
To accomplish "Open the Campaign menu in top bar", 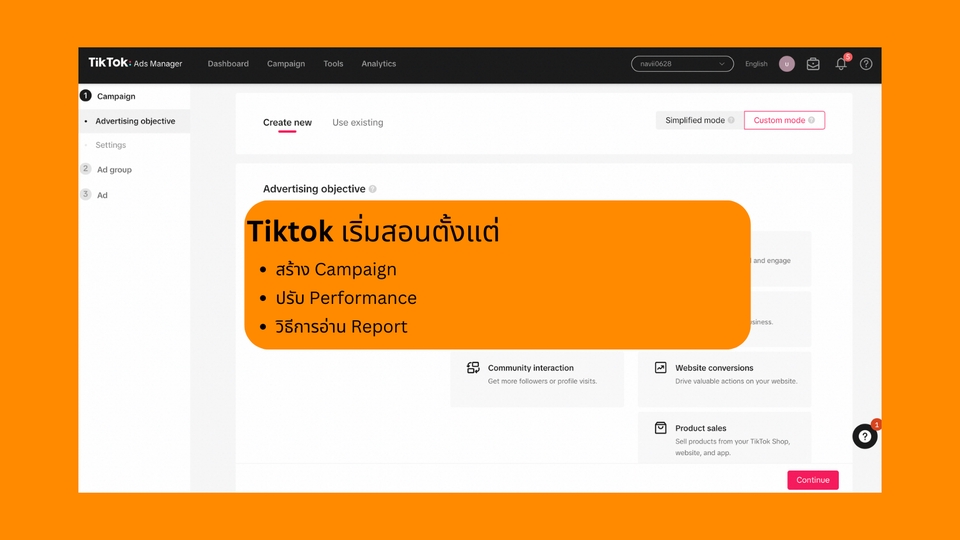I will pos(286,64).
